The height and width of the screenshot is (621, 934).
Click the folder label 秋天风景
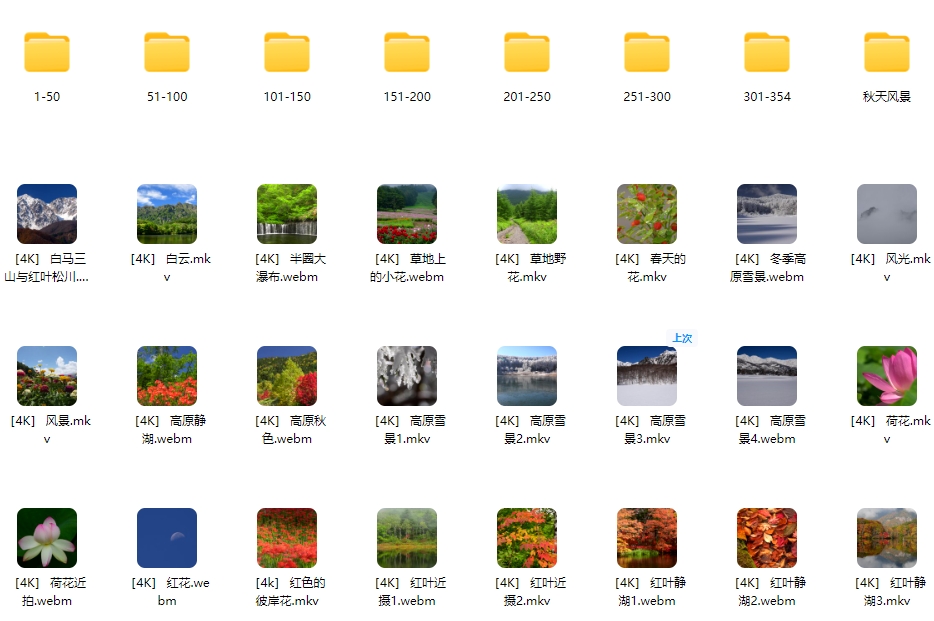tap(887, 96)
